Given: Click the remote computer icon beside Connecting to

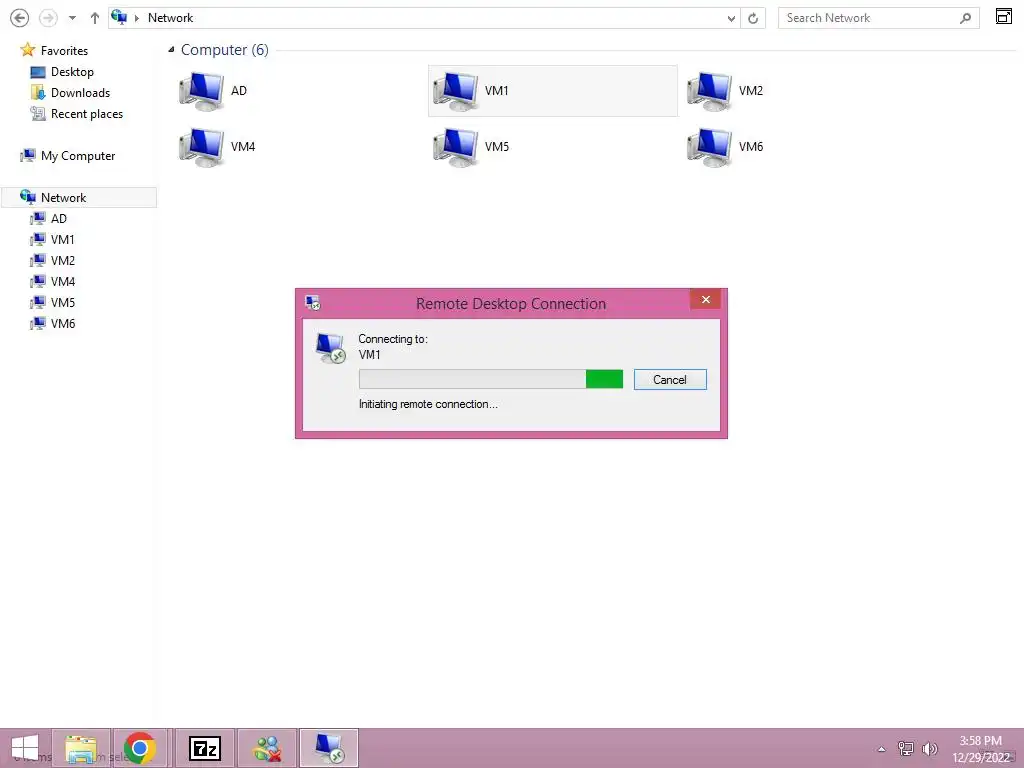Looking at the screenshot, I should pos(330,348).
